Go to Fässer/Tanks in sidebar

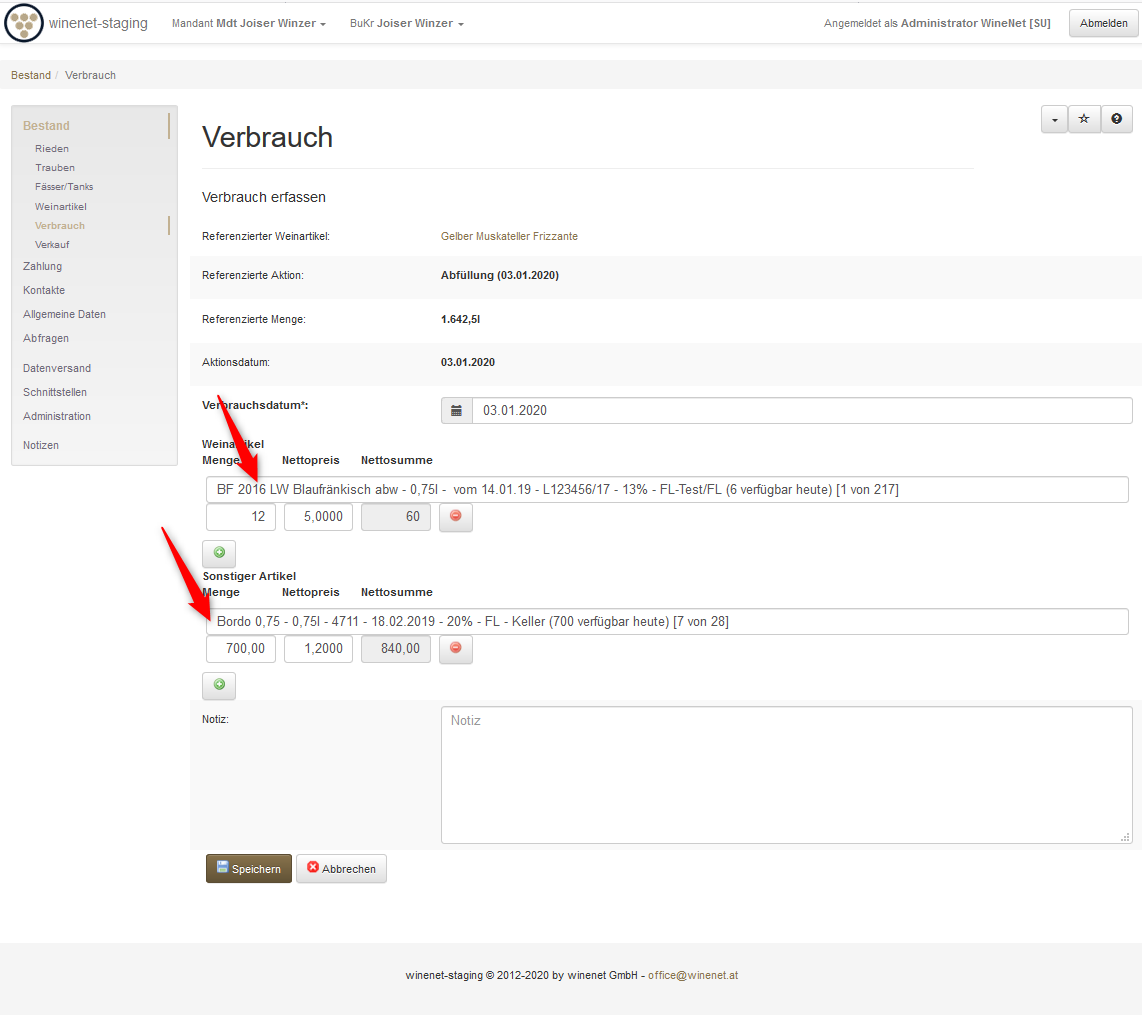64,187
